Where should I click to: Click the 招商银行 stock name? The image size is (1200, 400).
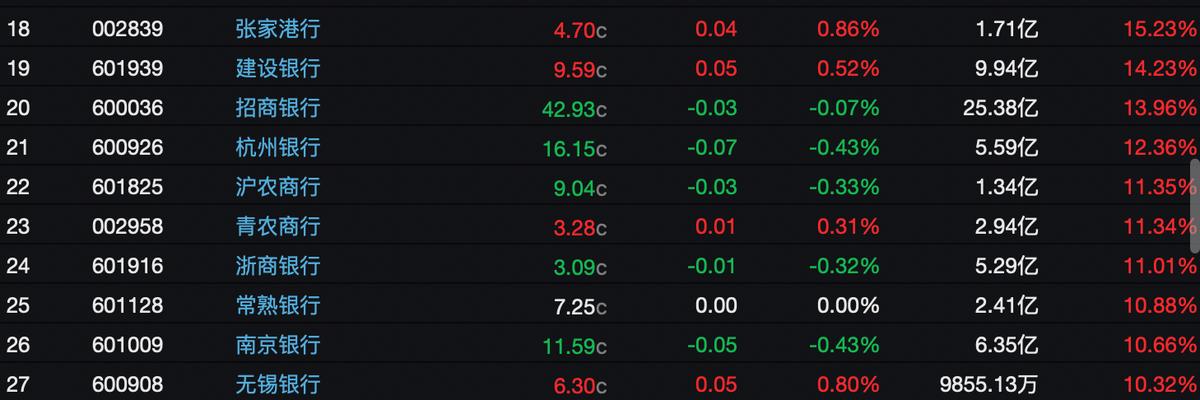point(277,108)
